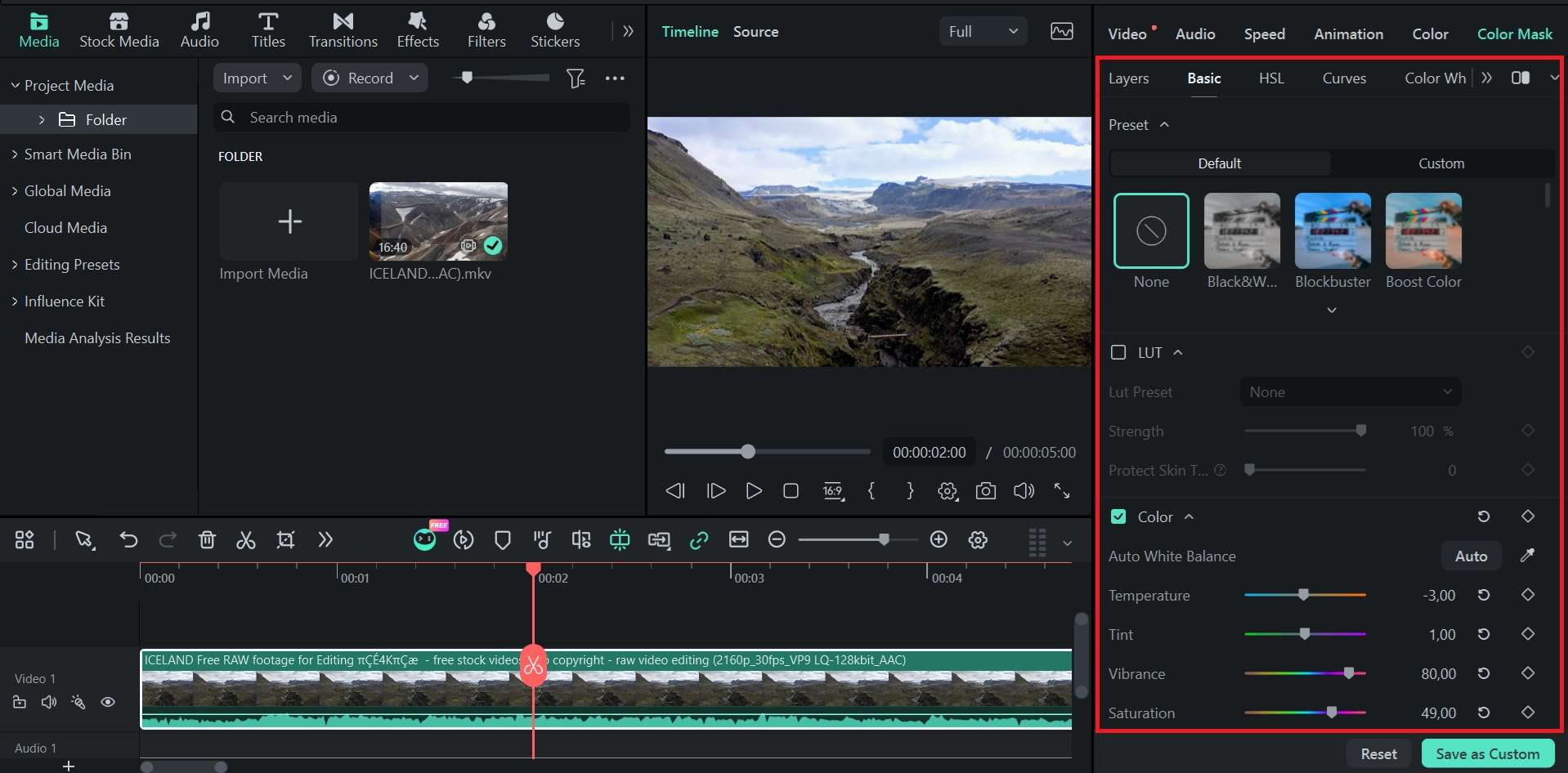The width and height of the screenshot is (1568, 773).
Task: Click Save as Custom button
Action: click(1487, 754)
